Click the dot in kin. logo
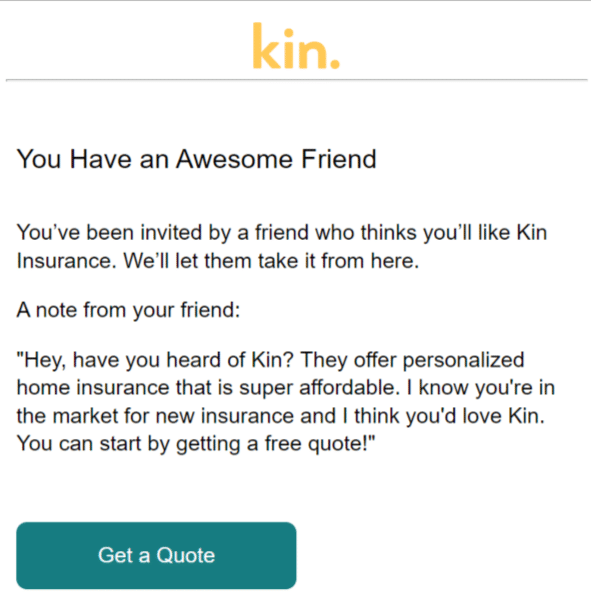 (x=335, y=64)
